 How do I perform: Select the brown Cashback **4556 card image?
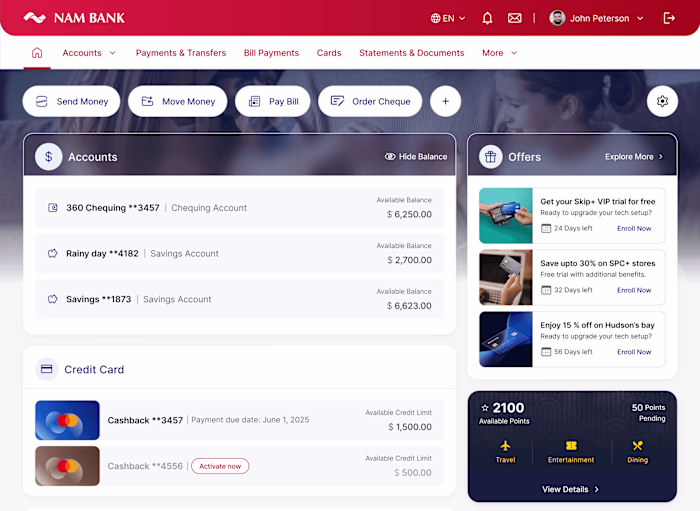coord(67,466)
